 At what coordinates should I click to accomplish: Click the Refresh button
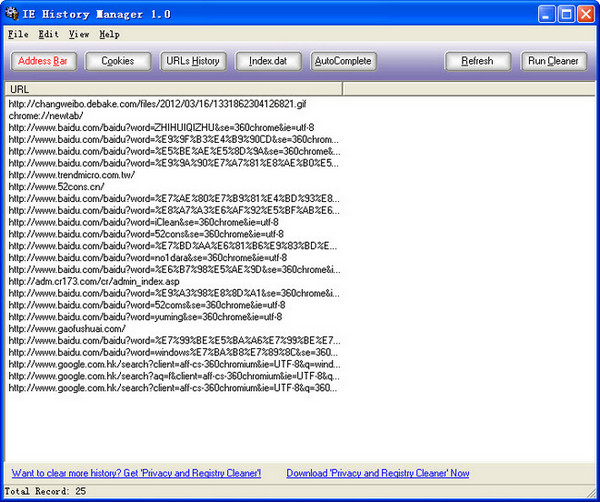(x=478, y=61)
